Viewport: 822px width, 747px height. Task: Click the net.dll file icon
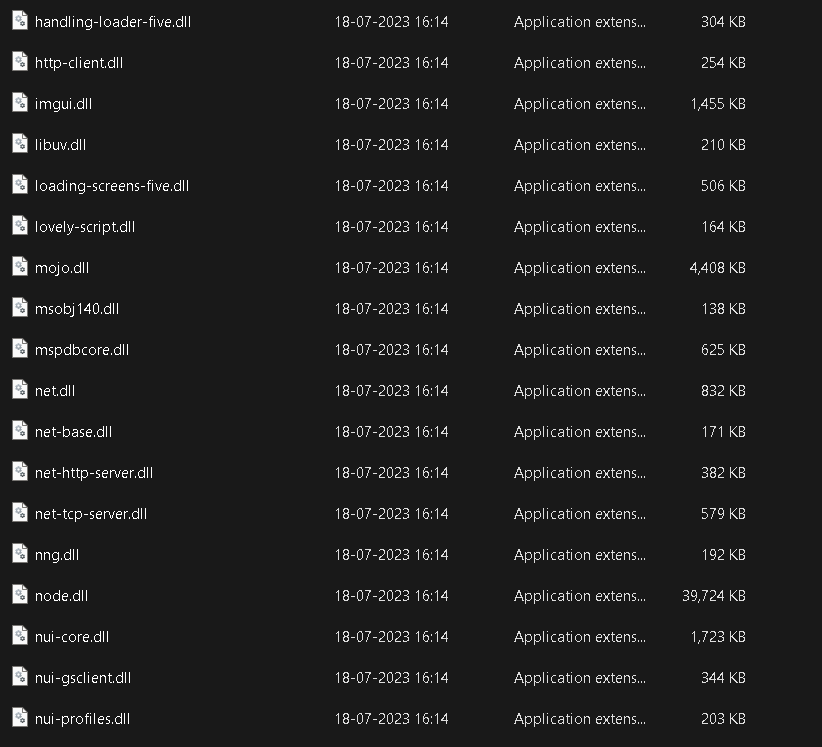tap(20, 389)
